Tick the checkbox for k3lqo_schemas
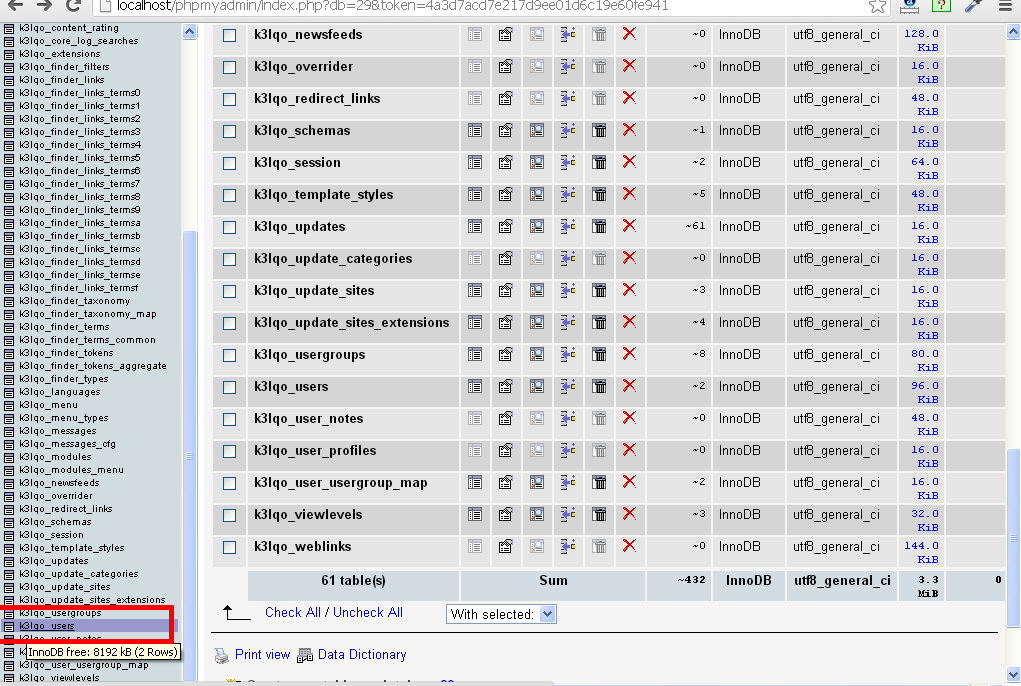 pos(229,131)
